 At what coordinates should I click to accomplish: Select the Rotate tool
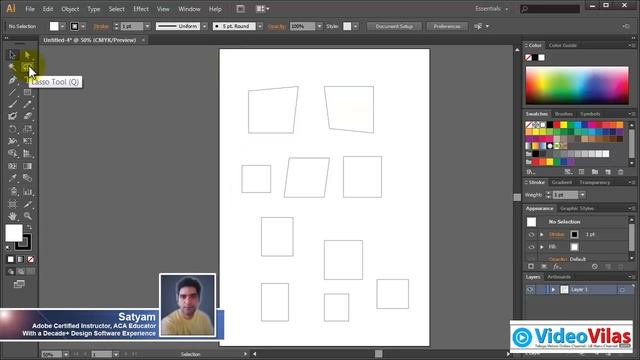(12, 129)
